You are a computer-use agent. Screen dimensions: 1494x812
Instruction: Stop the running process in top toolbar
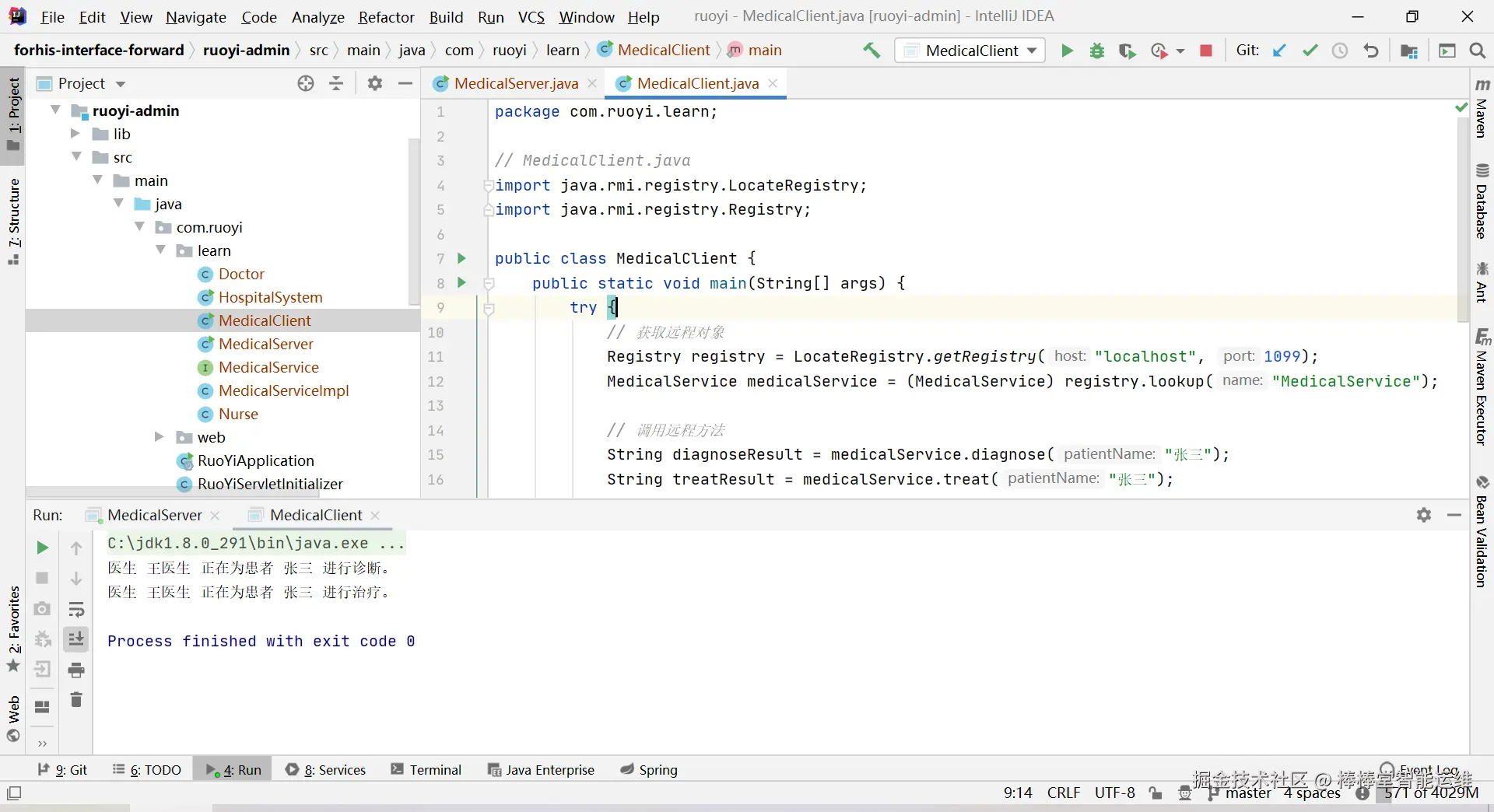pos(1206,51)
